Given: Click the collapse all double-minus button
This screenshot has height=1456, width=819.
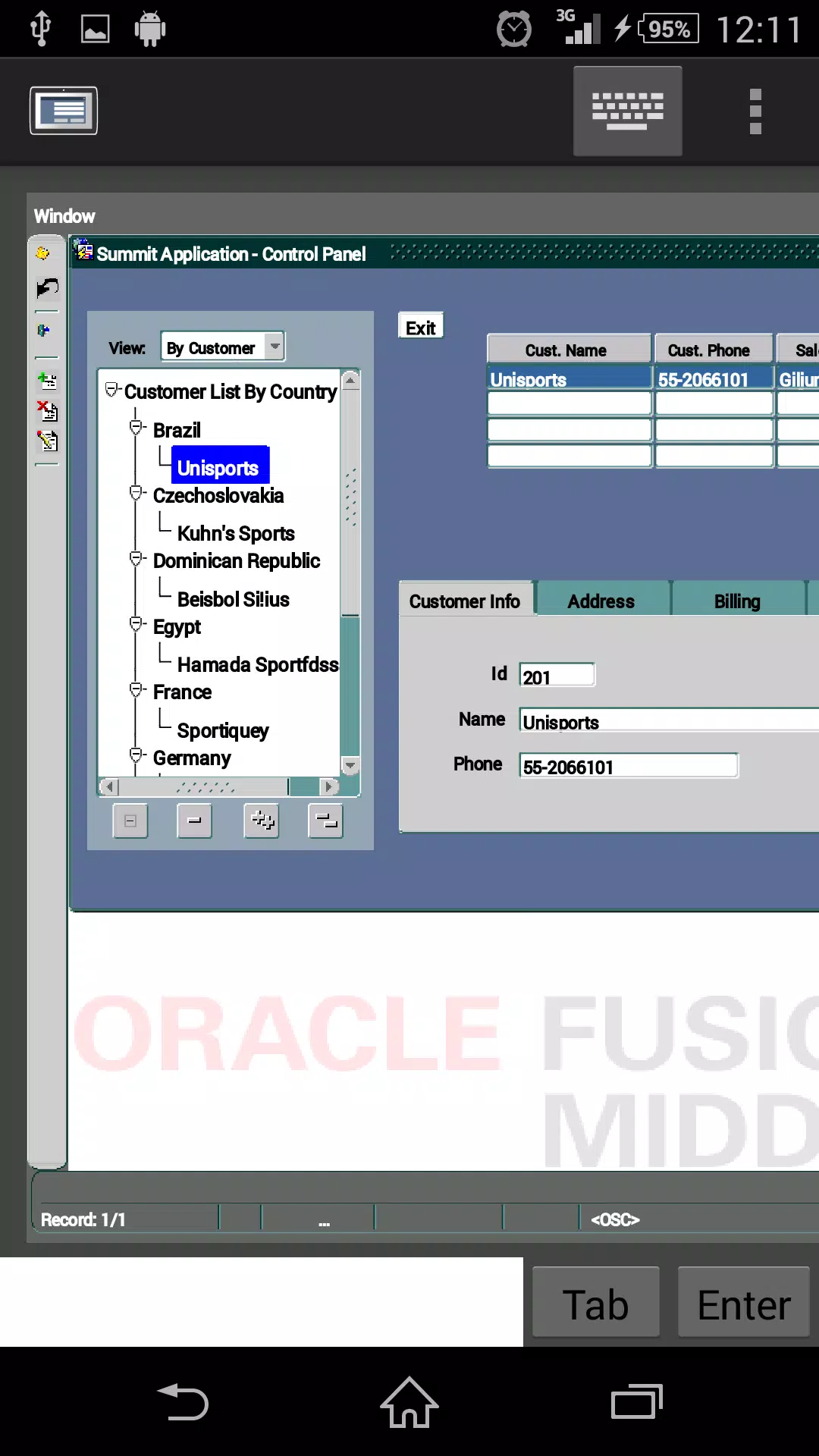Looking at the screenshot, I should 326,821.
